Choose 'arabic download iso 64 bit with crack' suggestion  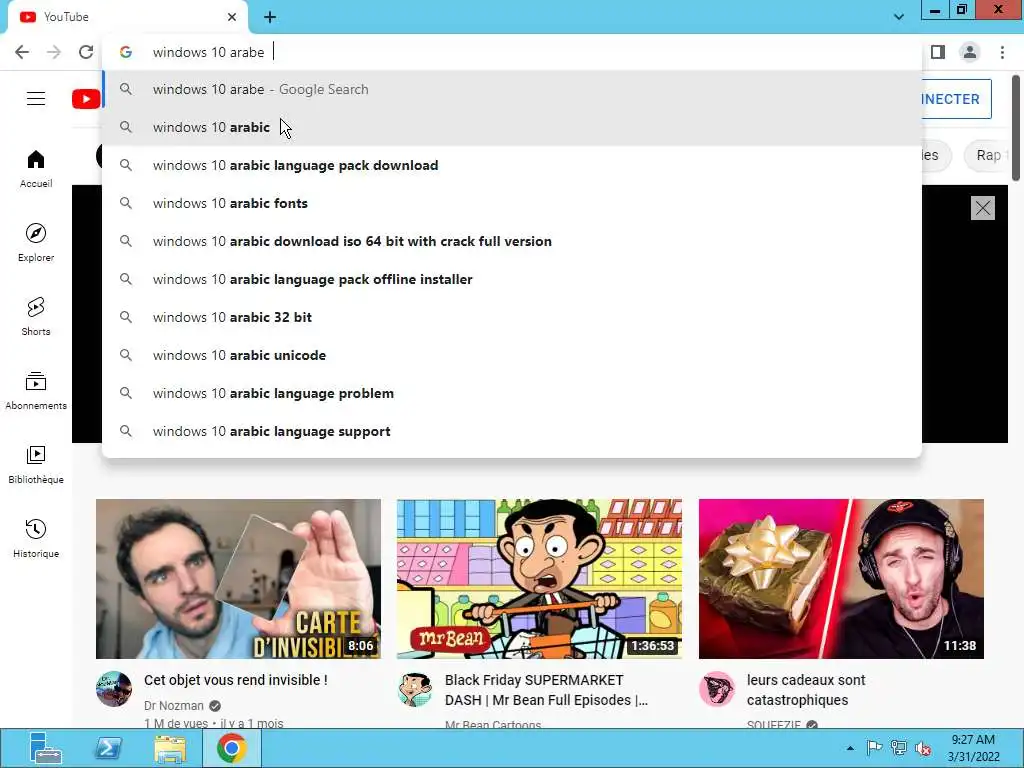(x=512, y=241)
